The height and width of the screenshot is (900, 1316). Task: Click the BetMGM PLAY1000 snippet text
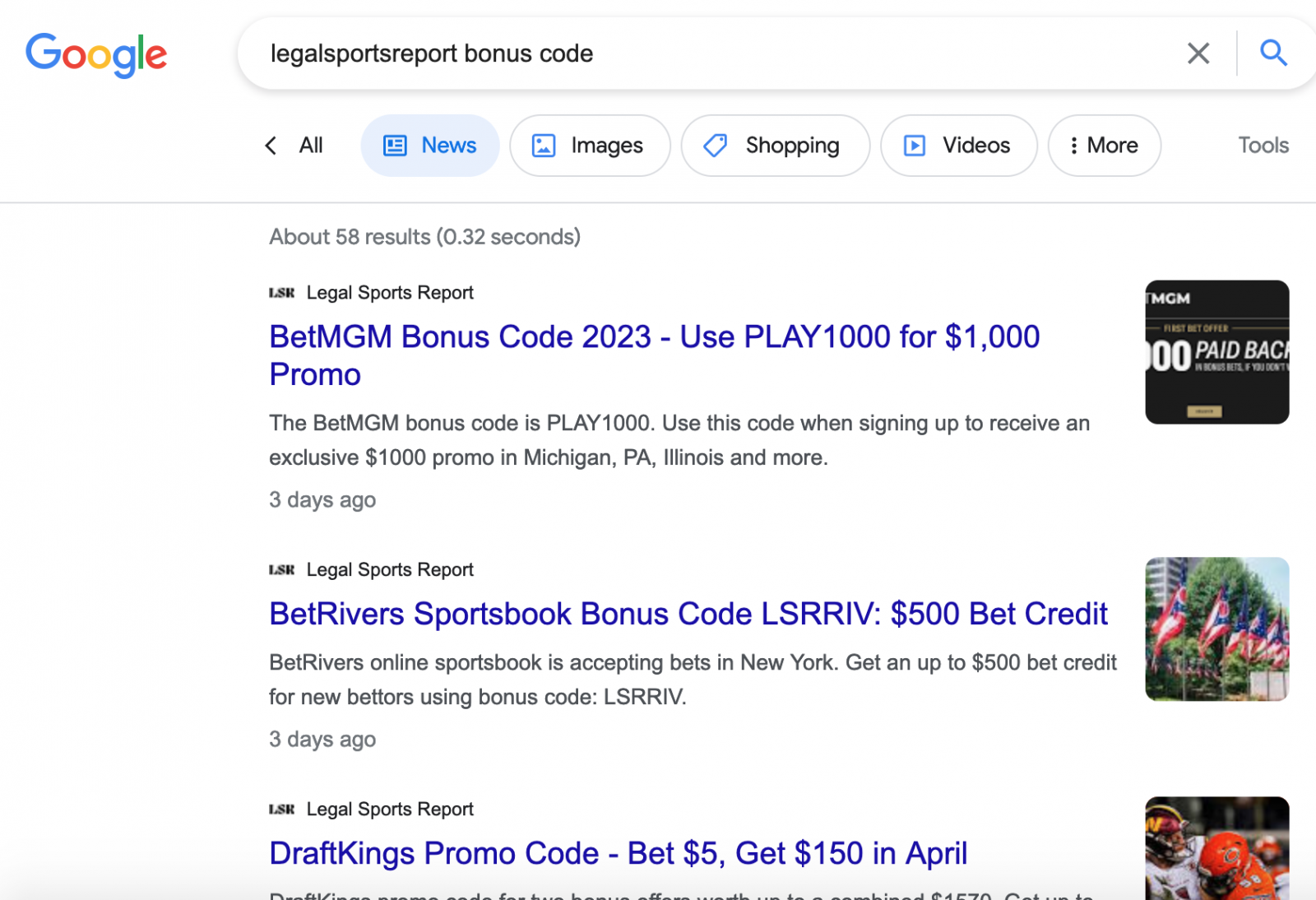679,440
